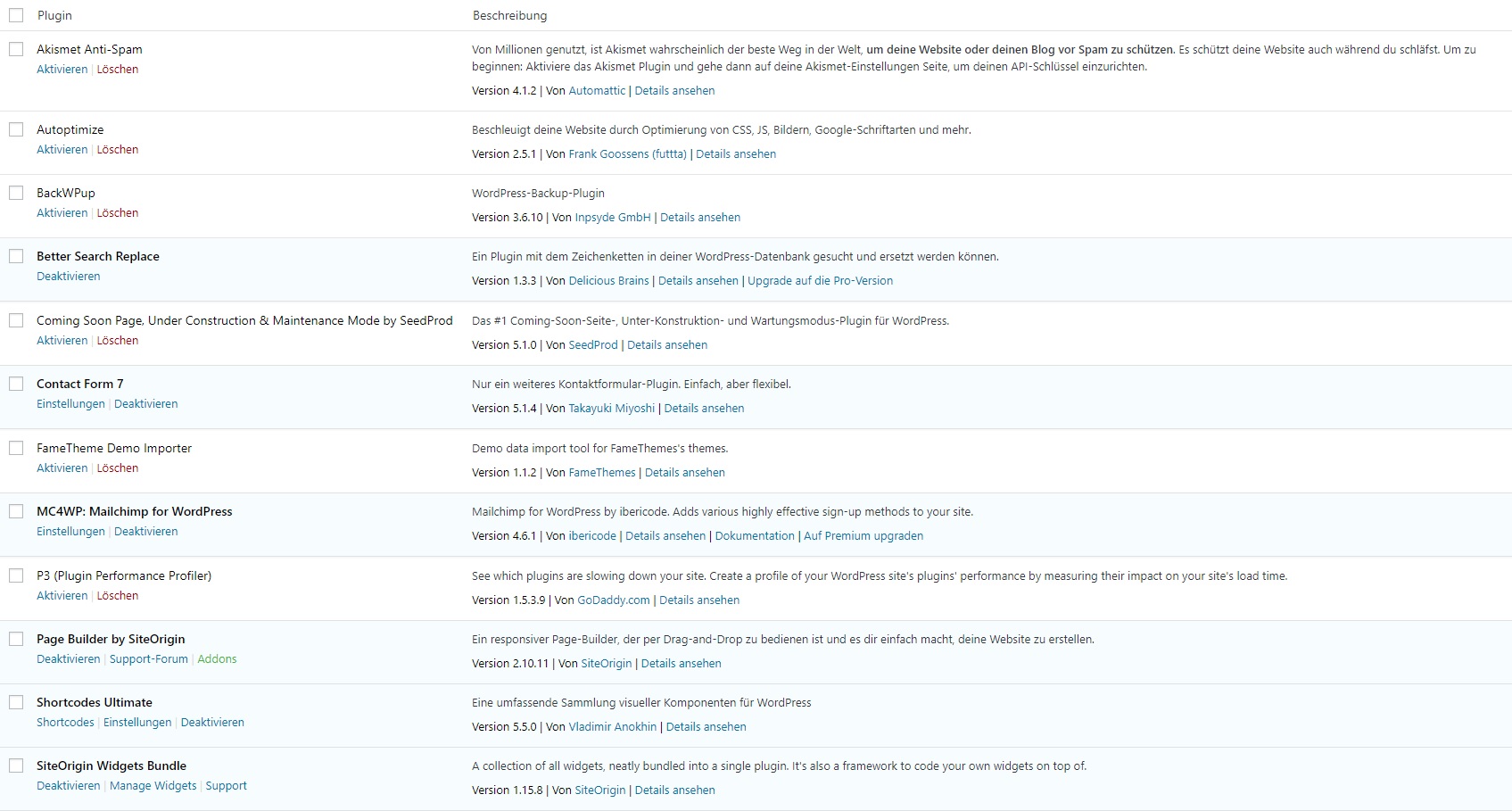Image resolution: width=1512 pixels, height=811 pixels.
Task: Click Auf Premium upgraden
Action: tap(863, 536)
